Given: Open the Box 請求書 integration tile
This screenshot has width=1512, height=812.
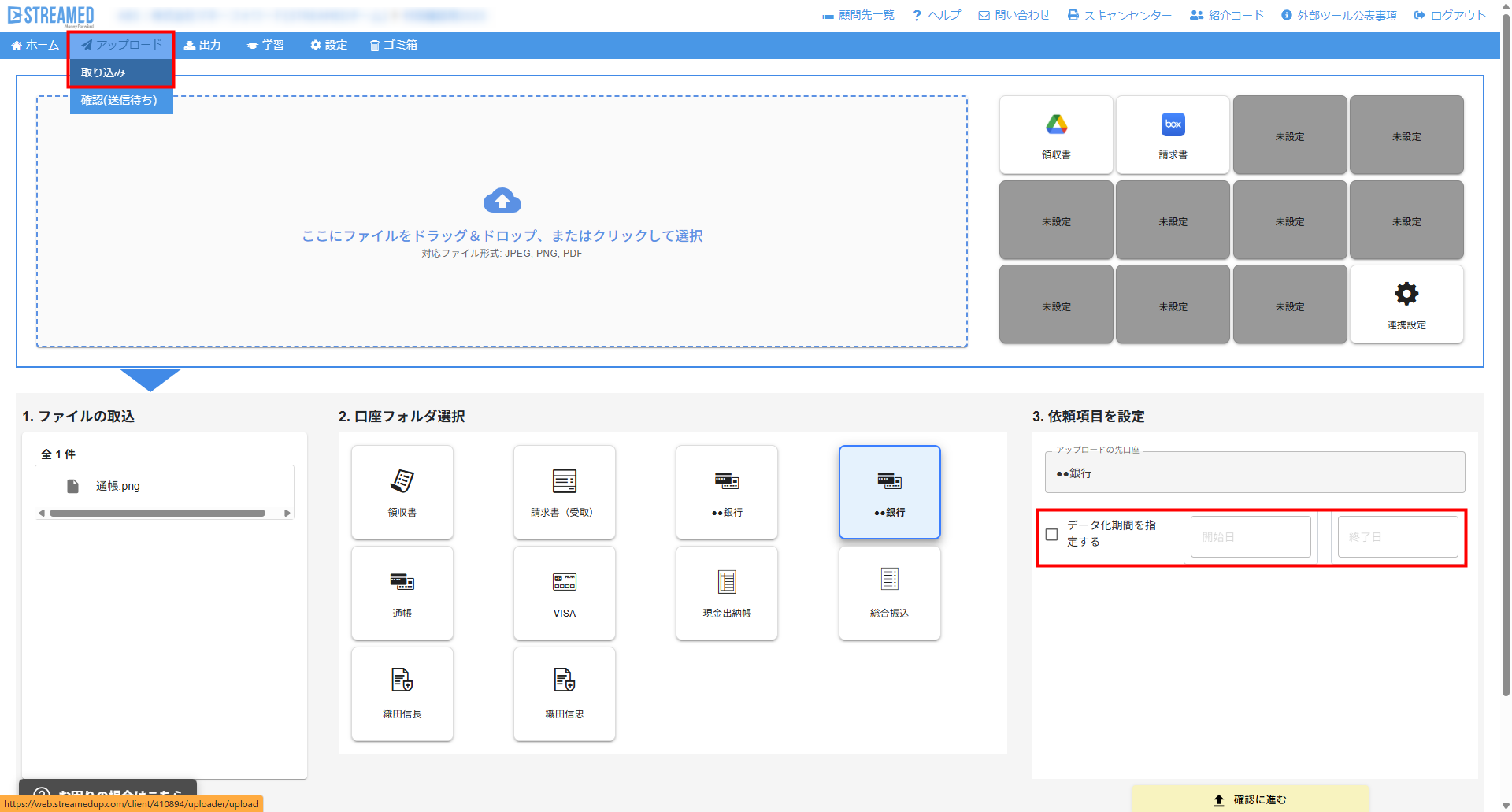Looking at the screenshot, I should [x=1173, y=135].
